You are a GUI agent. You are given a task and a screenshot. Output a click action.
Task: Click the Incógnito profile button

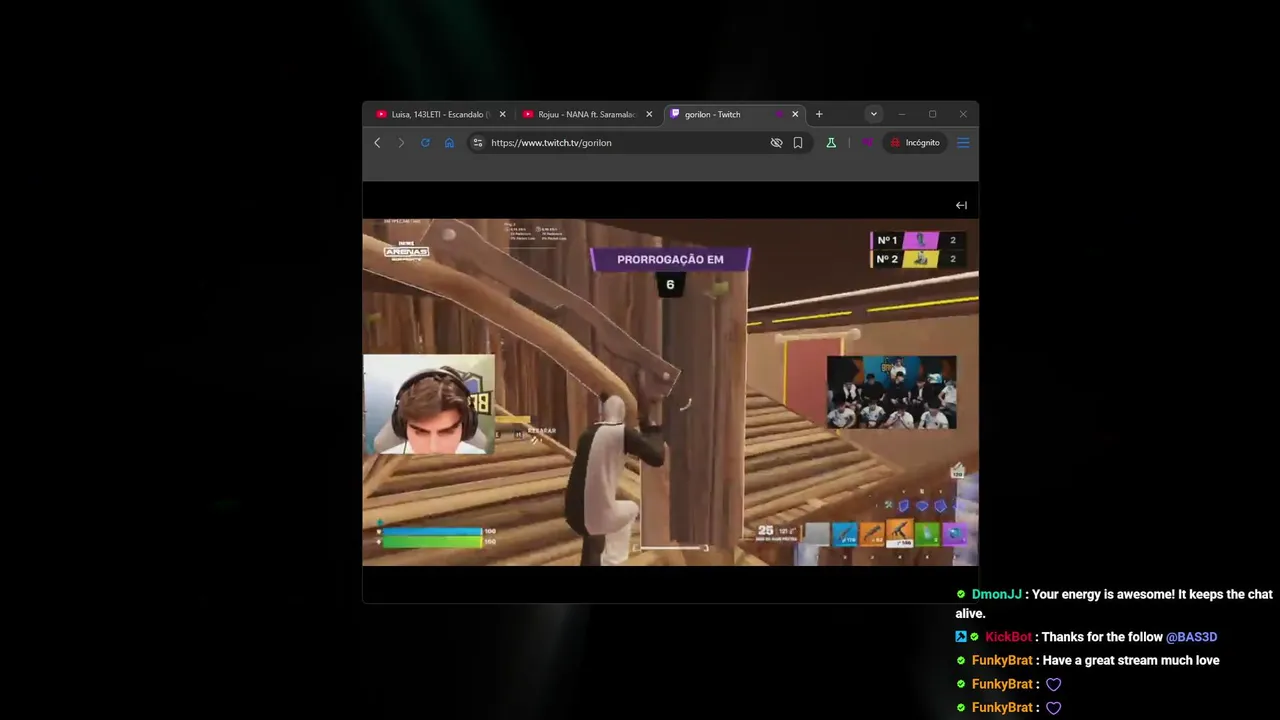(x=915, y=143)
